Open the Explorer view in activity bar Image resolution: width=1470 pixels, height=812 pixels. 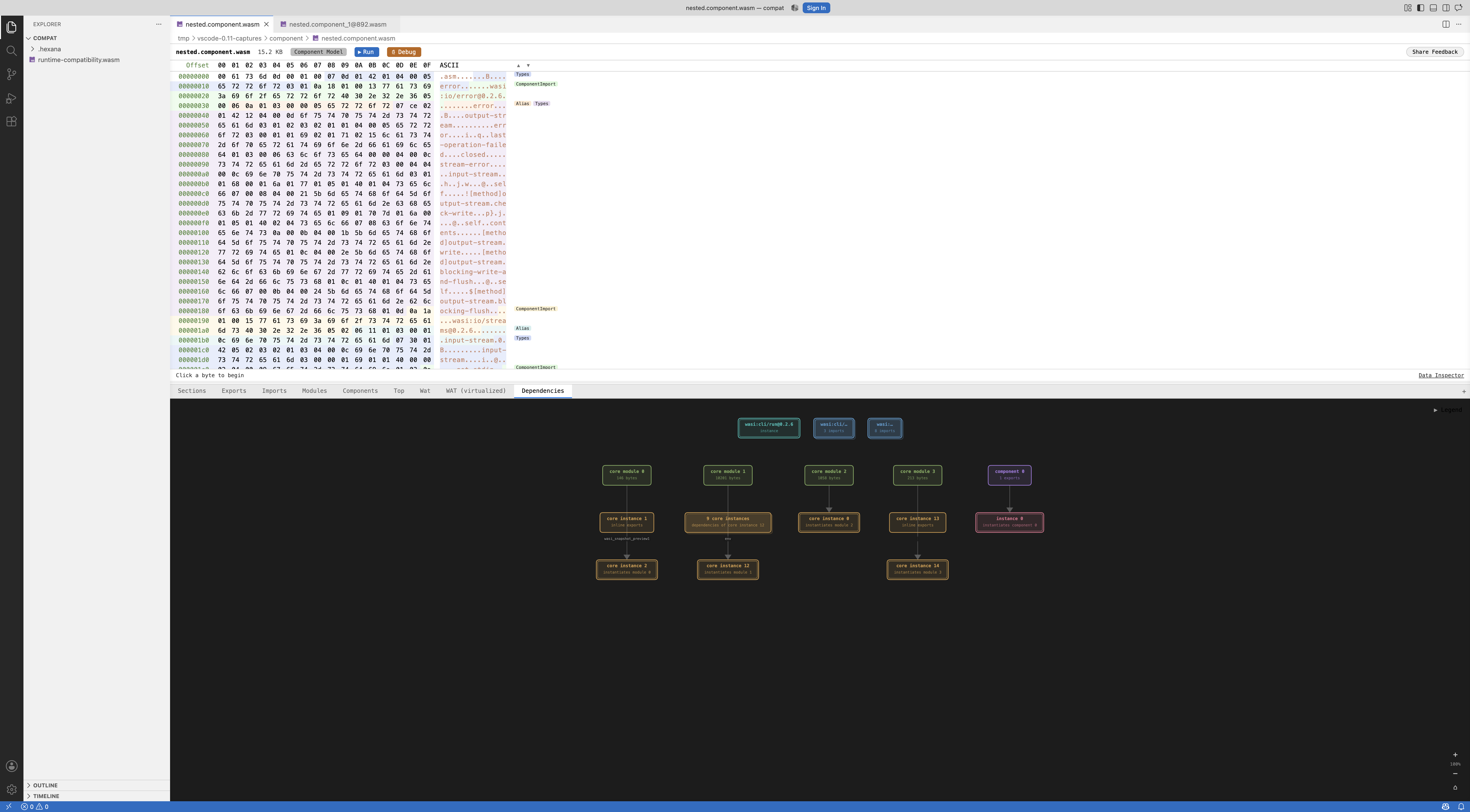[11, 27]
